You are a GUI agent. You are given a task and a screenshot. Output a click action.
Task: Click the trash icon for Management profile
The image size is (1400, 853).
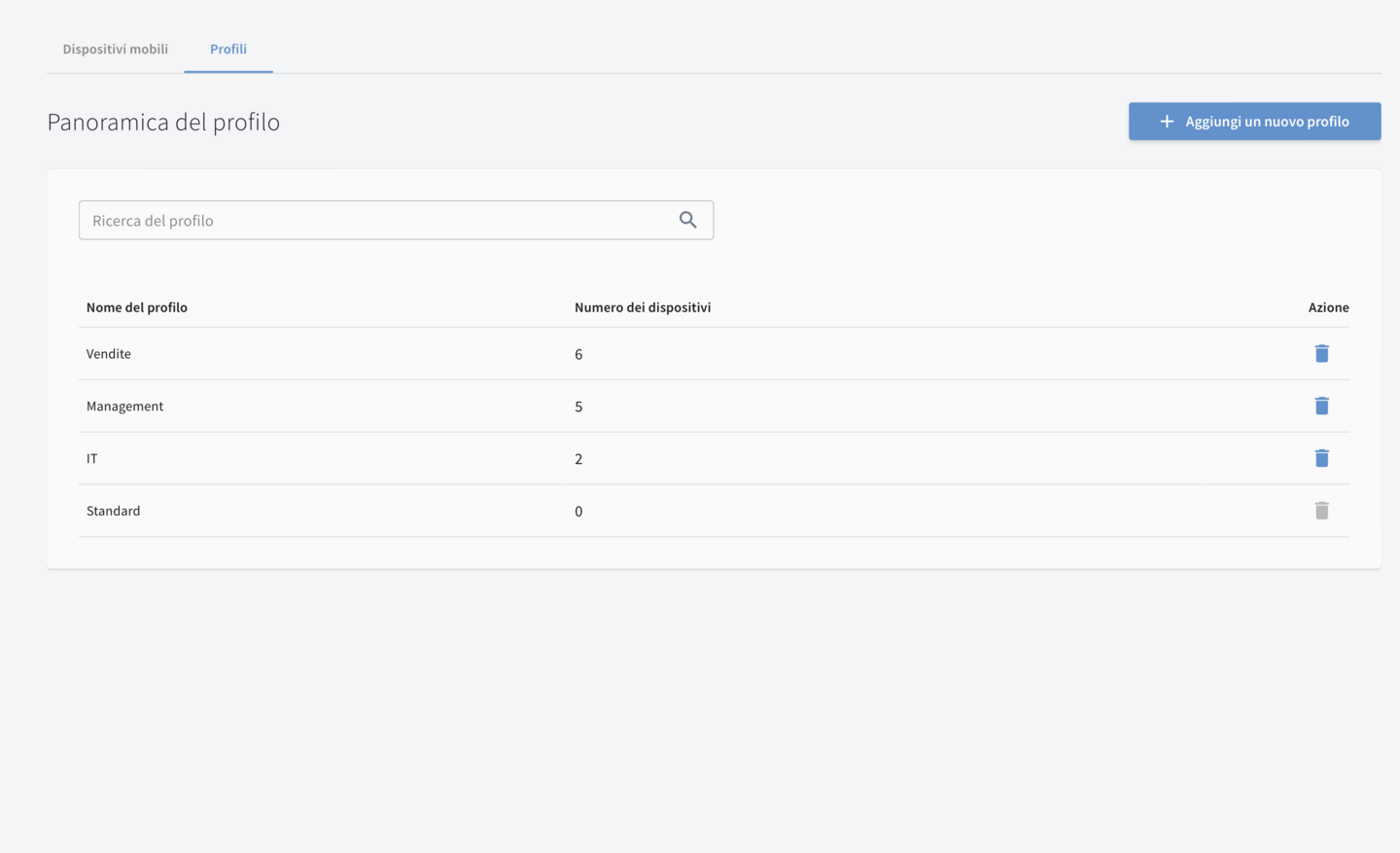1321,406
